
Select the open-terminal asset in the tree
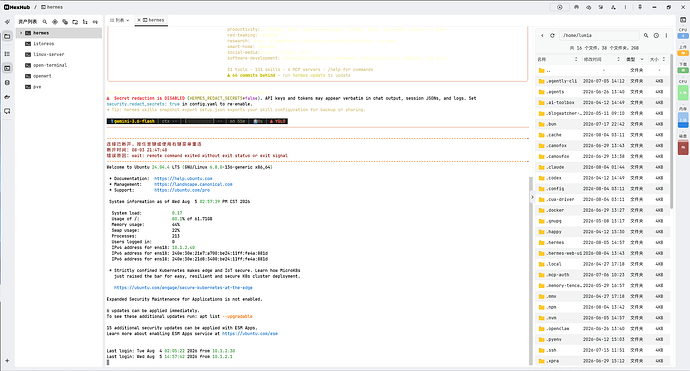pos(59,65)
